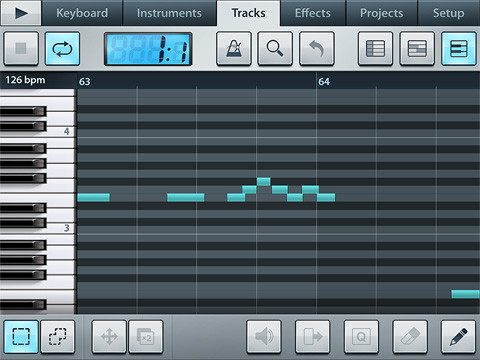The height and width of the screenshot is (360, 480).
Task: Select the pencil draw tool
Action: tap(458, 337)
